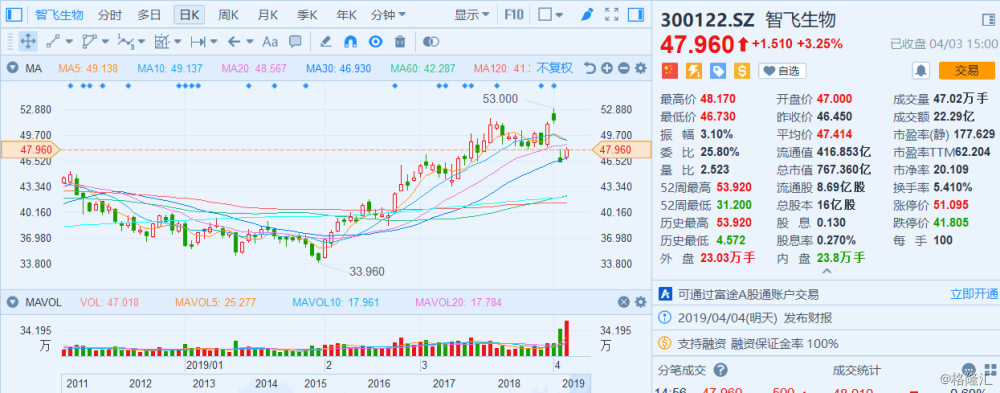Viewport: 1000px width, 393px height.
Task: Toggle magnet snap mode
Action: [350, 42]
